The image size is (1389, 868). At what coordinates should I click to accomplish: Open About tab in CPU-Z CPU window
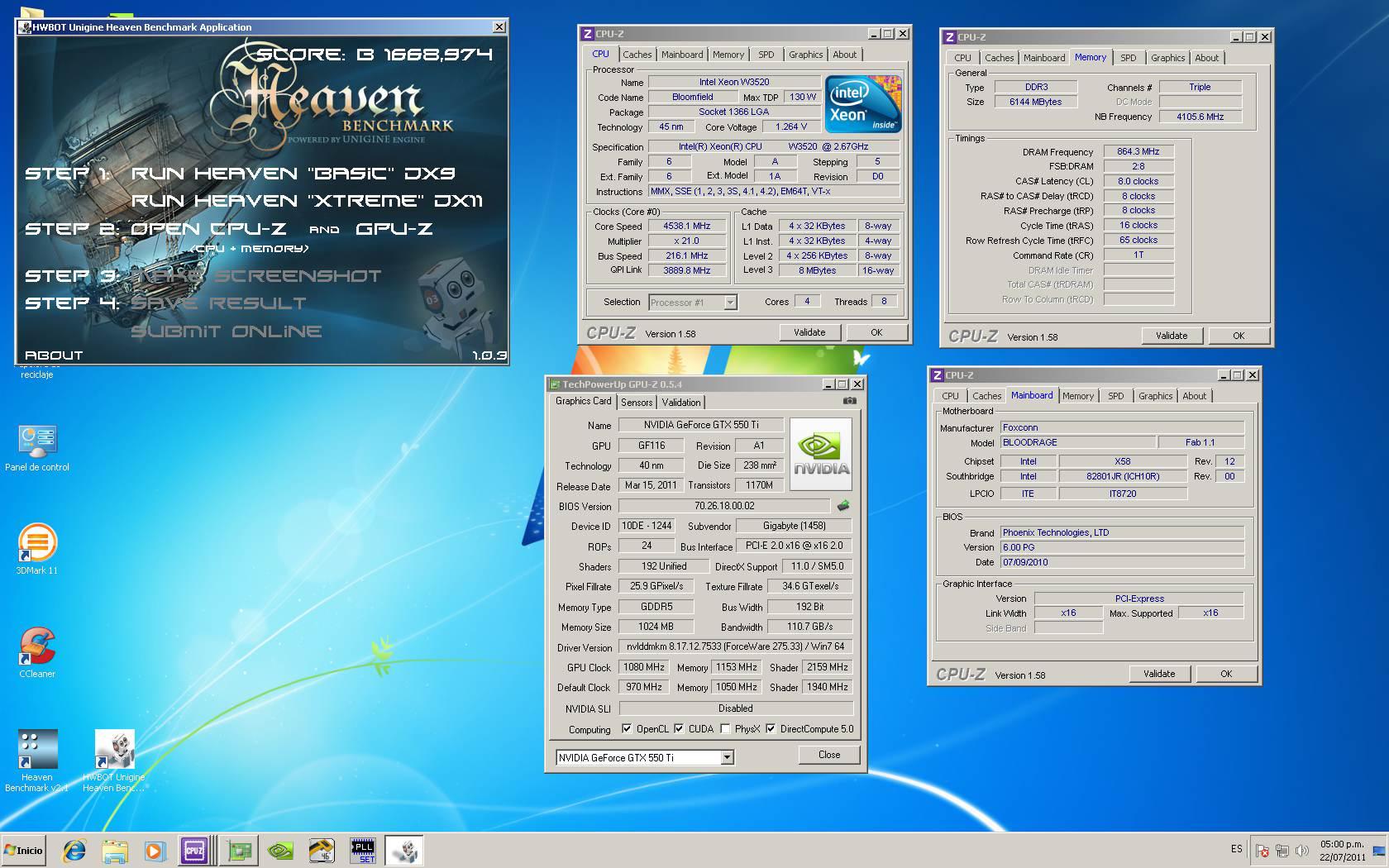[x=844, y=55]
